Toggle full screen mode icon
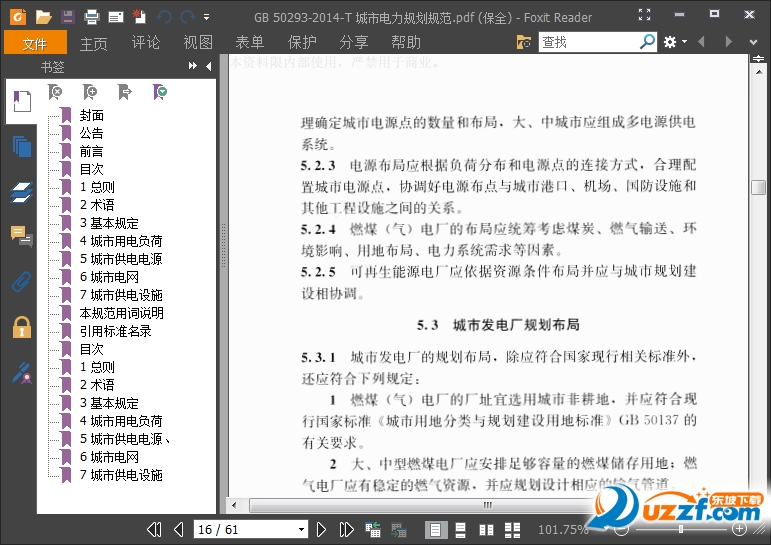 click(x=644, y=15)
